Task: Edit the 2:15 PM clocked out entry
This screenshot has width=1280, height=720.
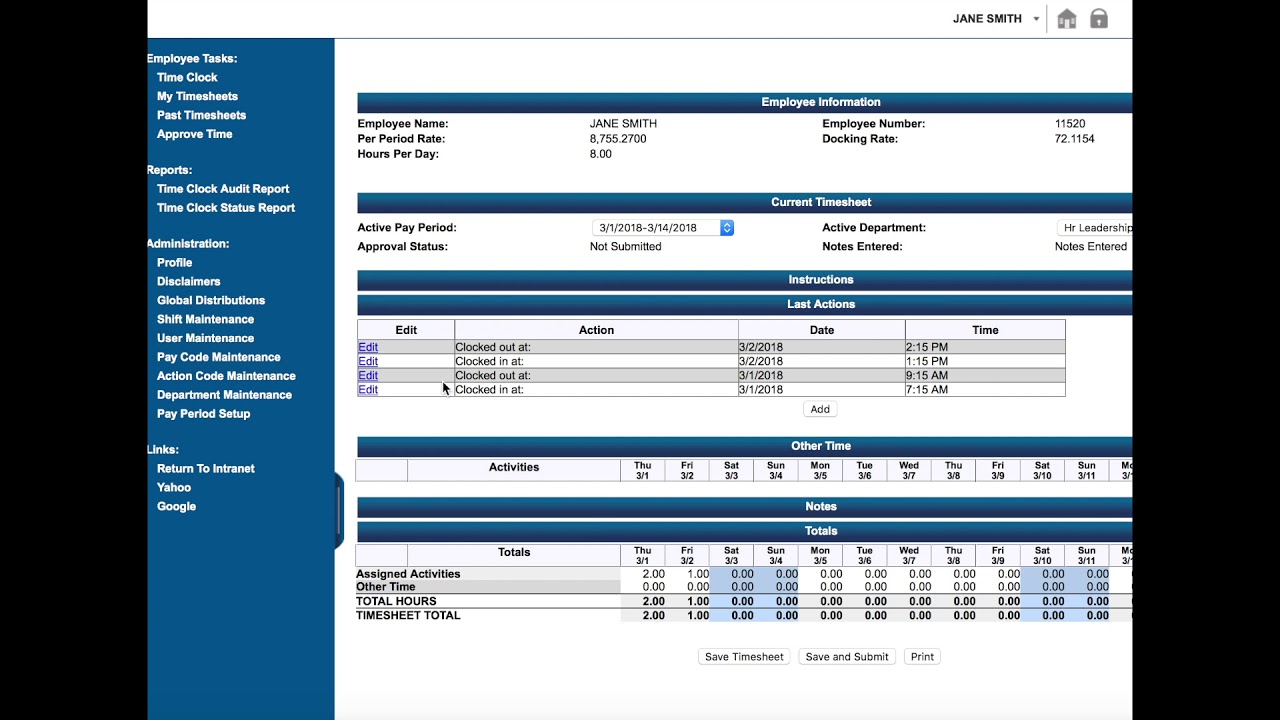Action: click(x=368, y=347)
